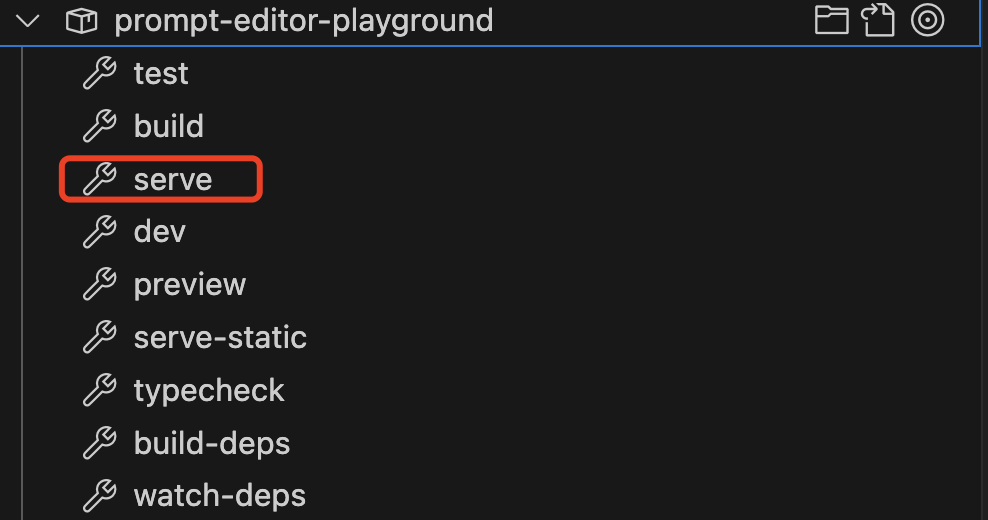The height and width of the screenshot is (520, 988).
Task: Collapse the prompt-editor-playground project node
Action: click(x=28, y=21)
